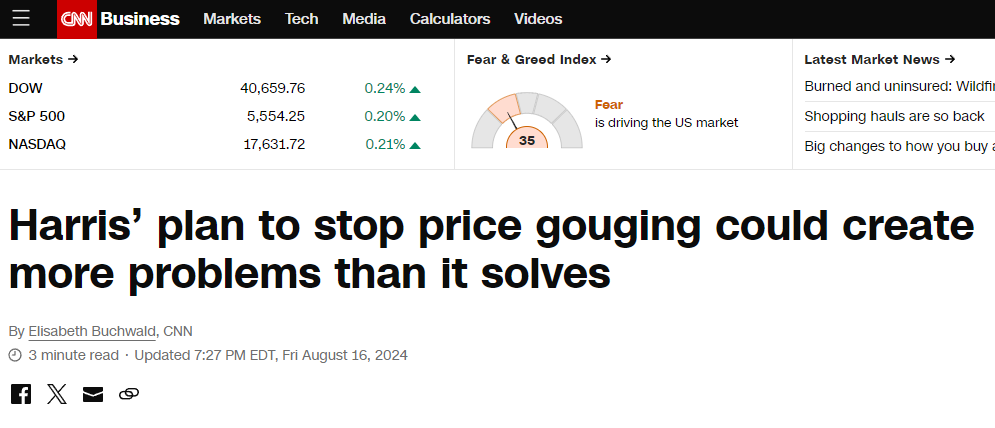Screen dimensions: 995x428
Task: Read 'Shopping hauls are so back' story
Action: (894, 116)
